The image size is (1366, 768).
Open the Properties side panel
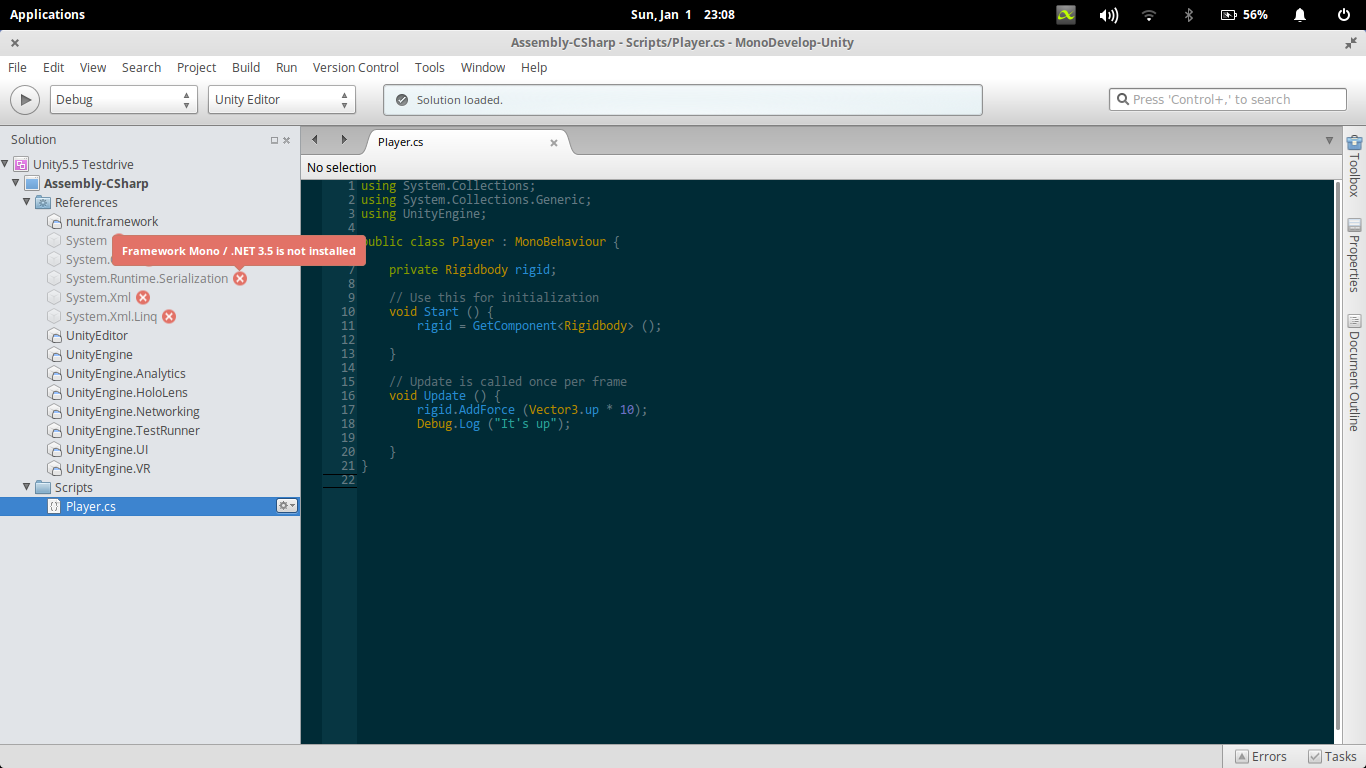[x=1354, y=255]
